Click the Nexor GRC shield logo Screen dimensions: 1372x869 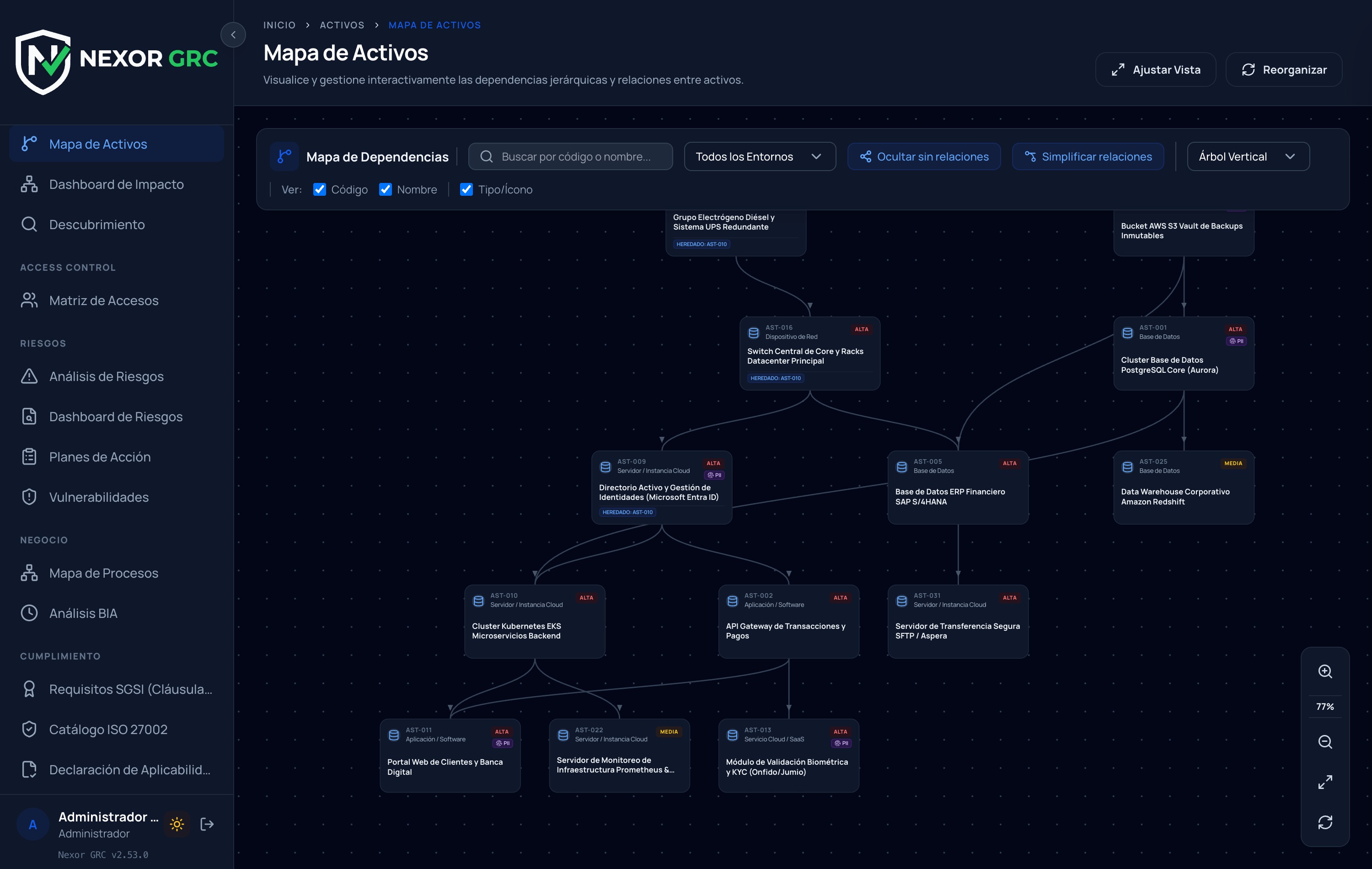coord(43,62)
